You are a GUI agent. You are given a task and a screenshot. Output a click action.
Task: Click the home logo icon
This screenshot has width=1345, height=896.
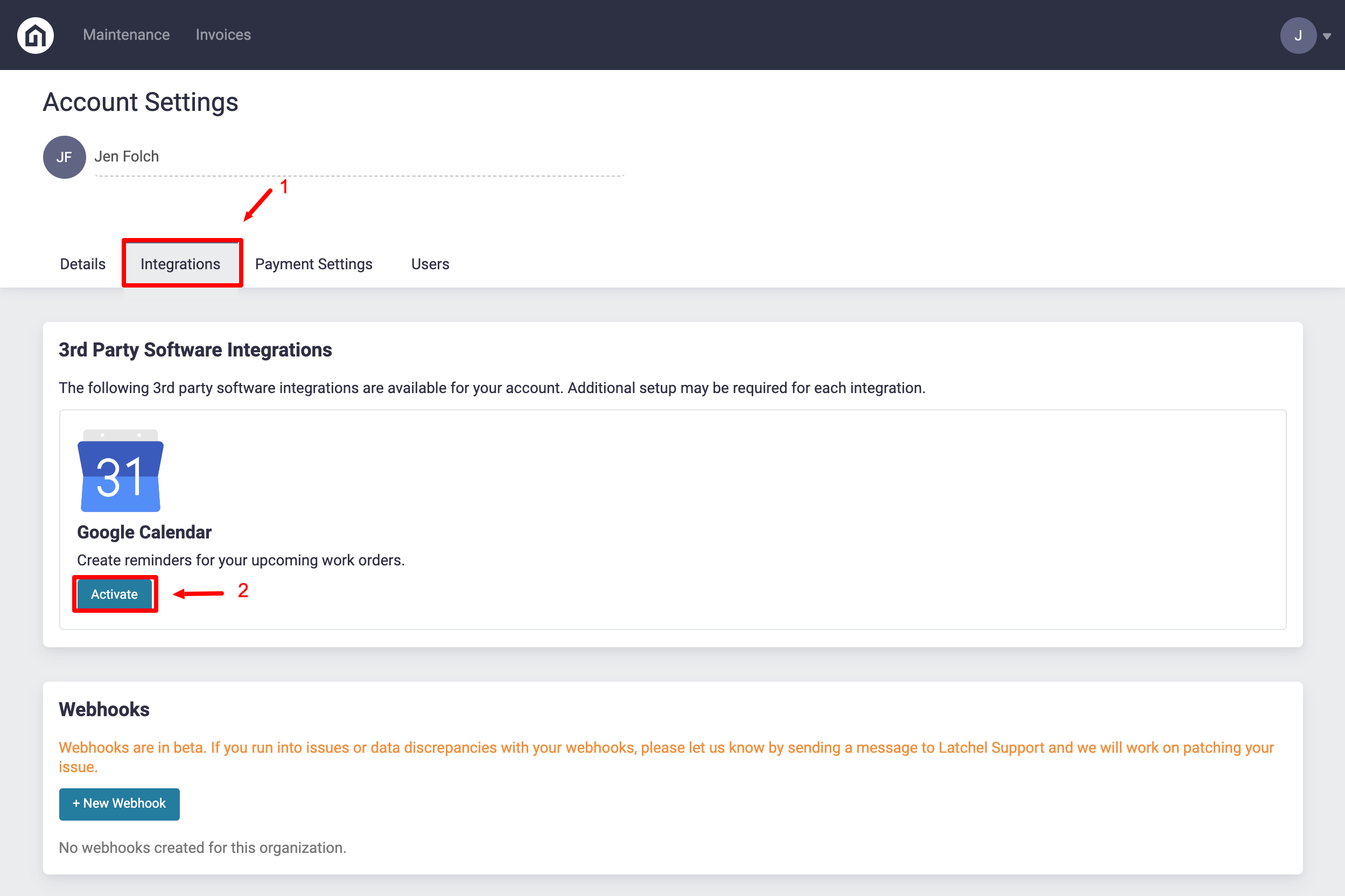36,36
